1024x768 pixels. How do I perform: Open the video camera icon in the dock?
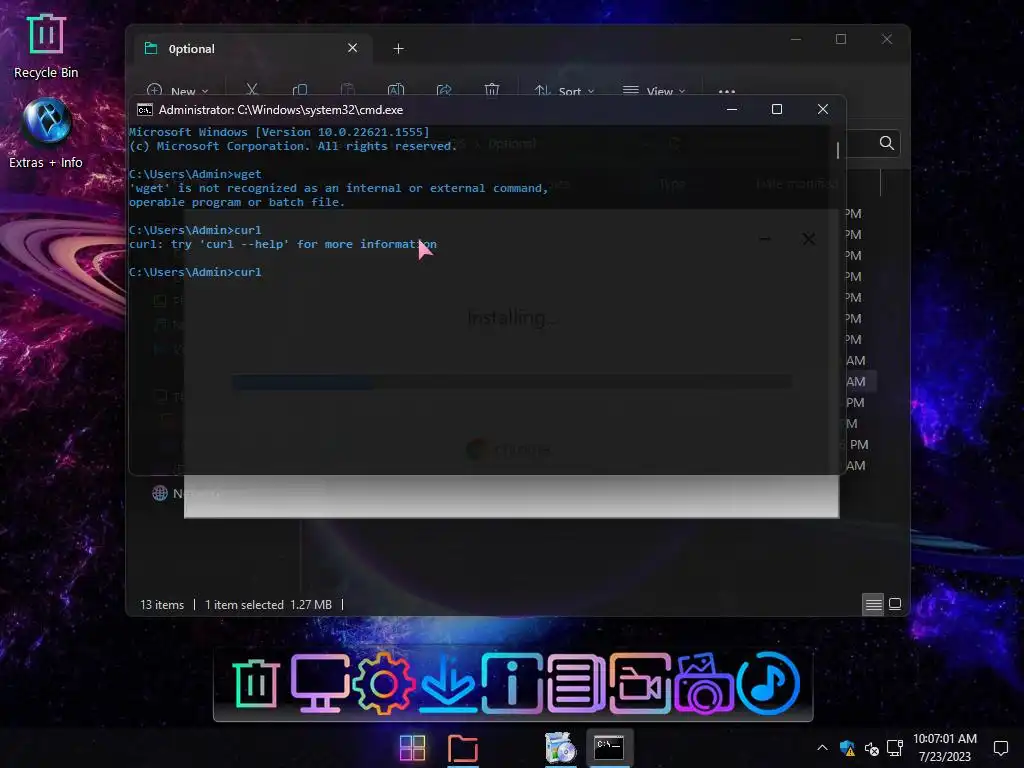click(x=639, y=683)
